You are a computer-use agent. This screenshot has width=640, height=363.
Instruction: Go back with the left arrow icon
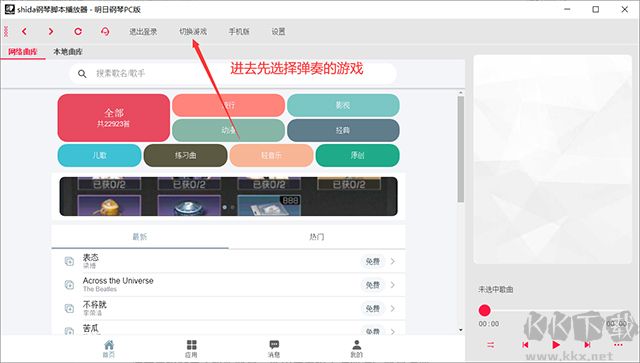point(24,31)
